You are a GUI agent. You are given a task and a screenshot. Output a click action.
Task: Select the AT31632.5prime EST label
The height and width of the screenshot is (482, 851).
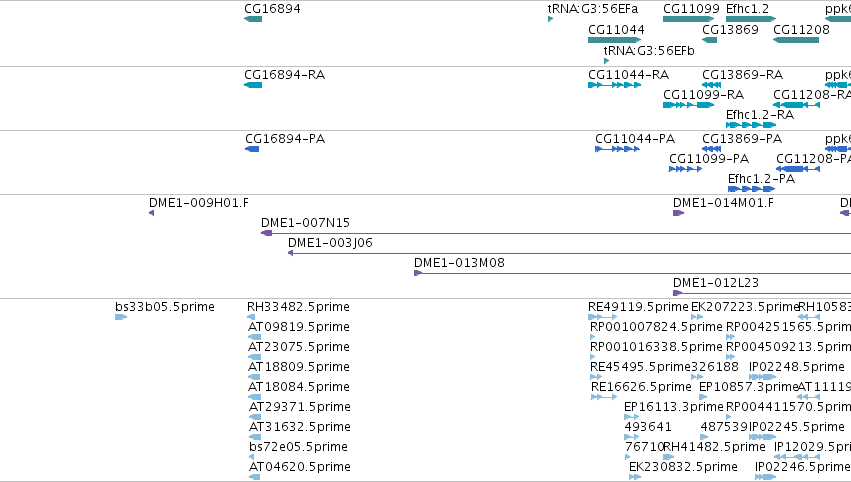(x=300, y=428)
